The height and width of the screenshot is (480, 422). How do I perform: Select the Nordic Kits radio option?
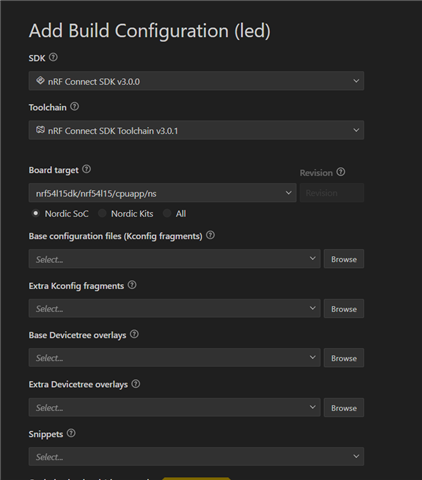pyautogui.click(x=102, y=213)
